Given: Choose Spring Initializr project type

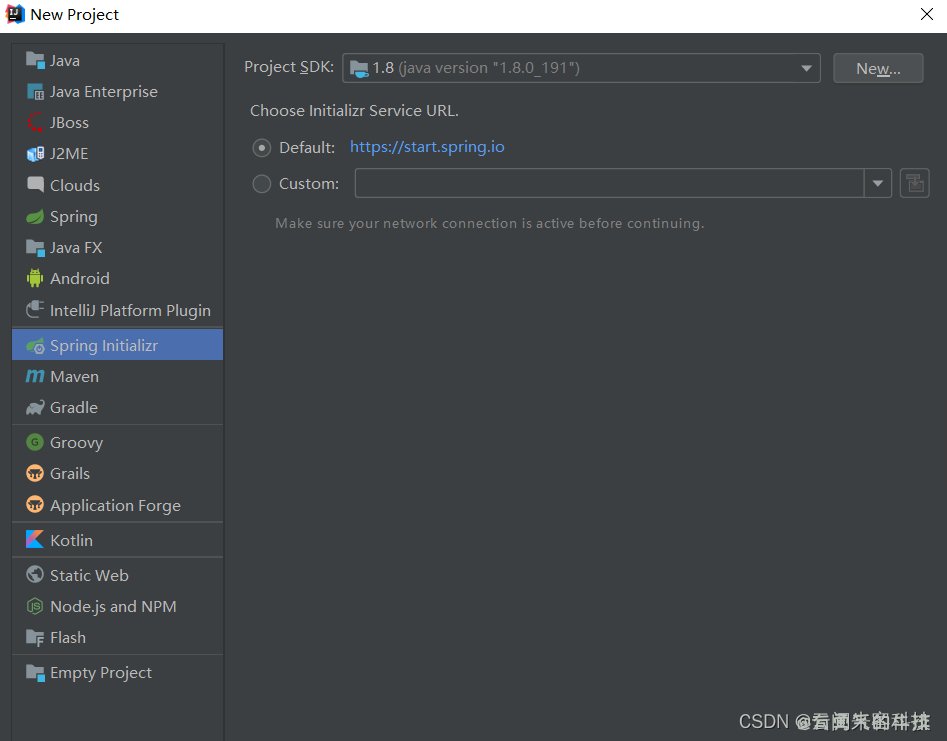Looking at the screenshot, I should tap(104, 345).
